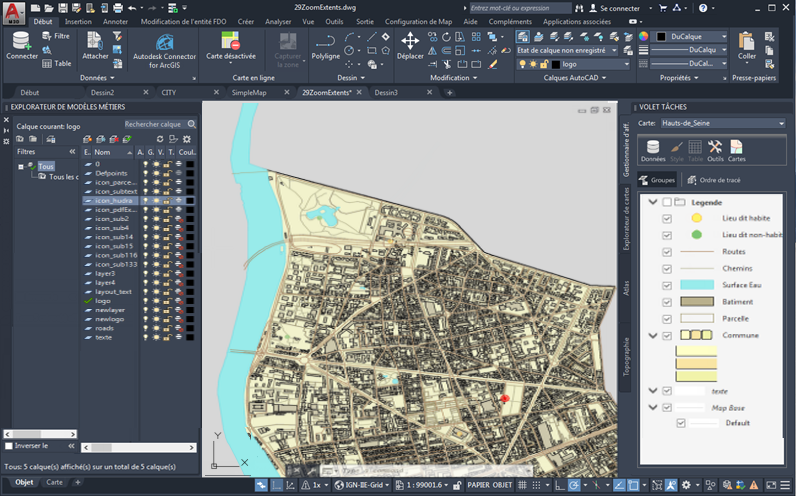This screenshot has width=796, height=496.
Task: Uncheck the Routes legend layer
Action: click(x=667, y=251)
